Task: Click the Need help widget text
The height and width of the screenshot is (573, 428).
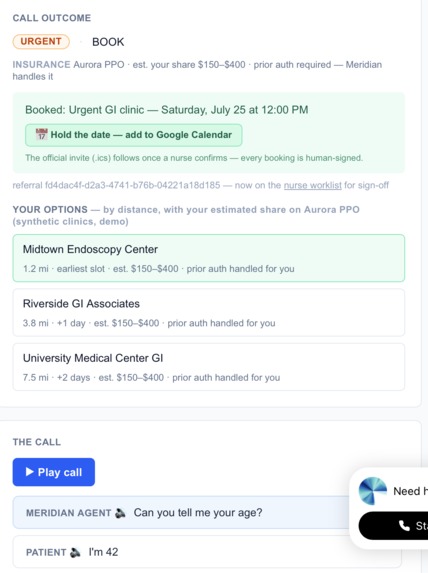Action: (410, 491)
